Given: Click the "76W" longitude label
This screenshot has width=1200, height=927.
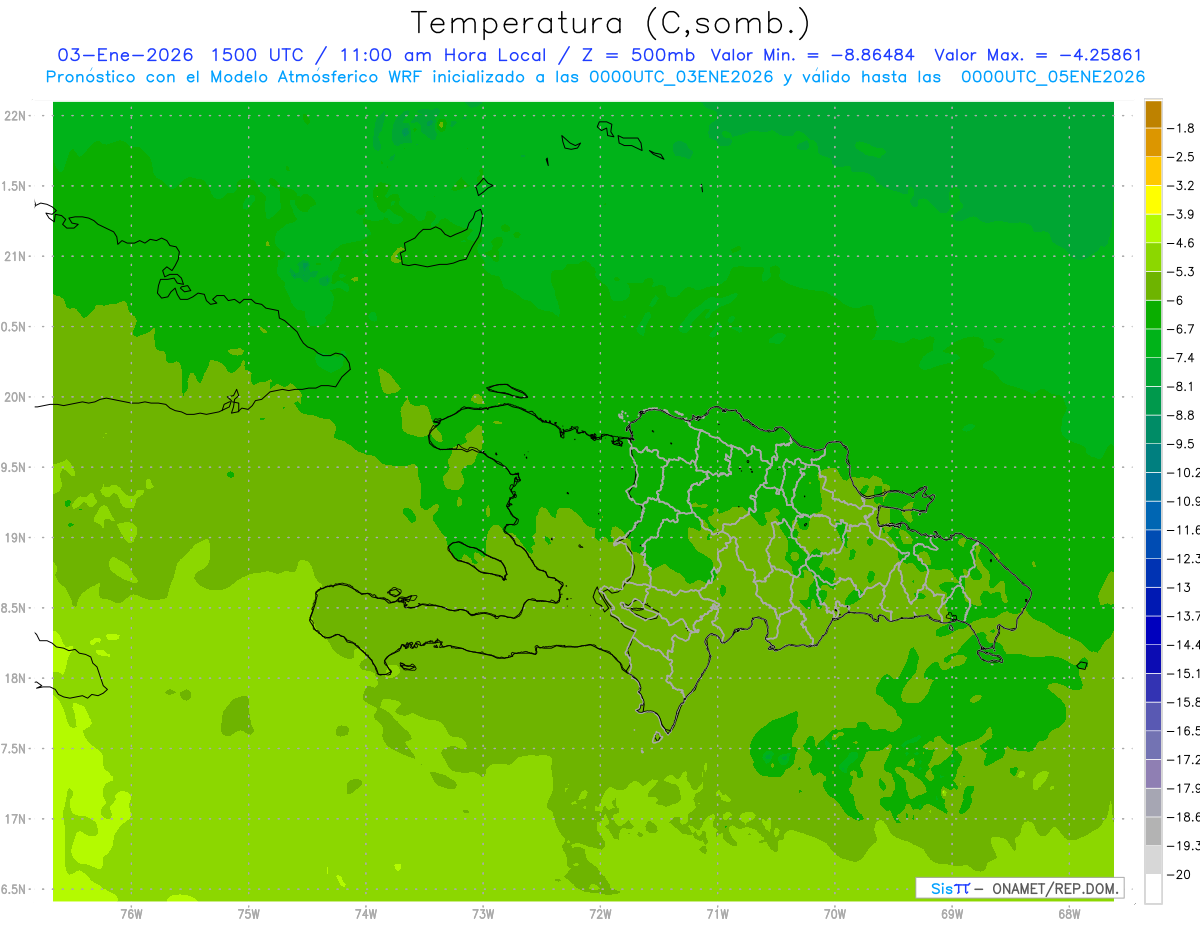Looking at the screenshot, I should [131, 914].
